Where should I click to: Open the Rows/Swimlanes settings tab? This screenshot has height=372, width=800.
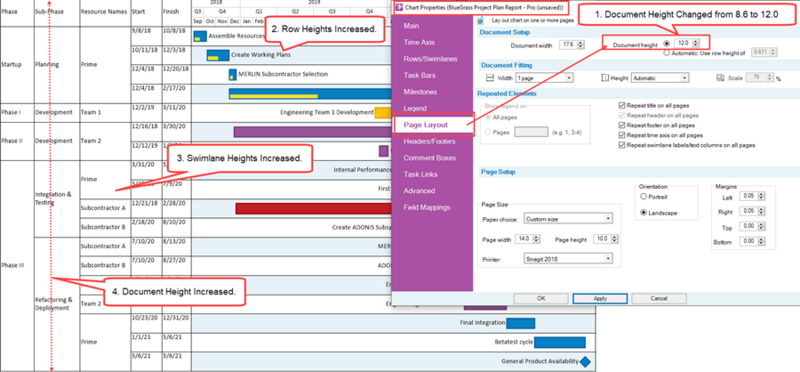tap(422, 59)
